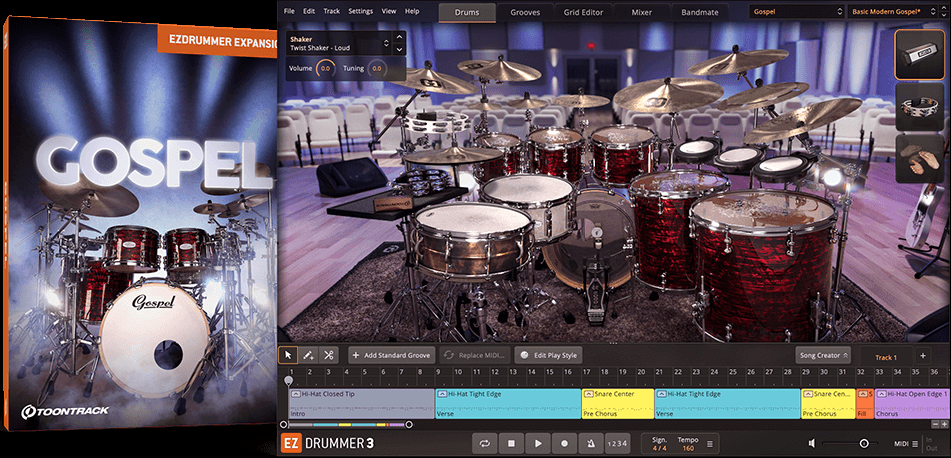Open the tempo and signature list menu
The image size is (951, 458).
(710, 443)
